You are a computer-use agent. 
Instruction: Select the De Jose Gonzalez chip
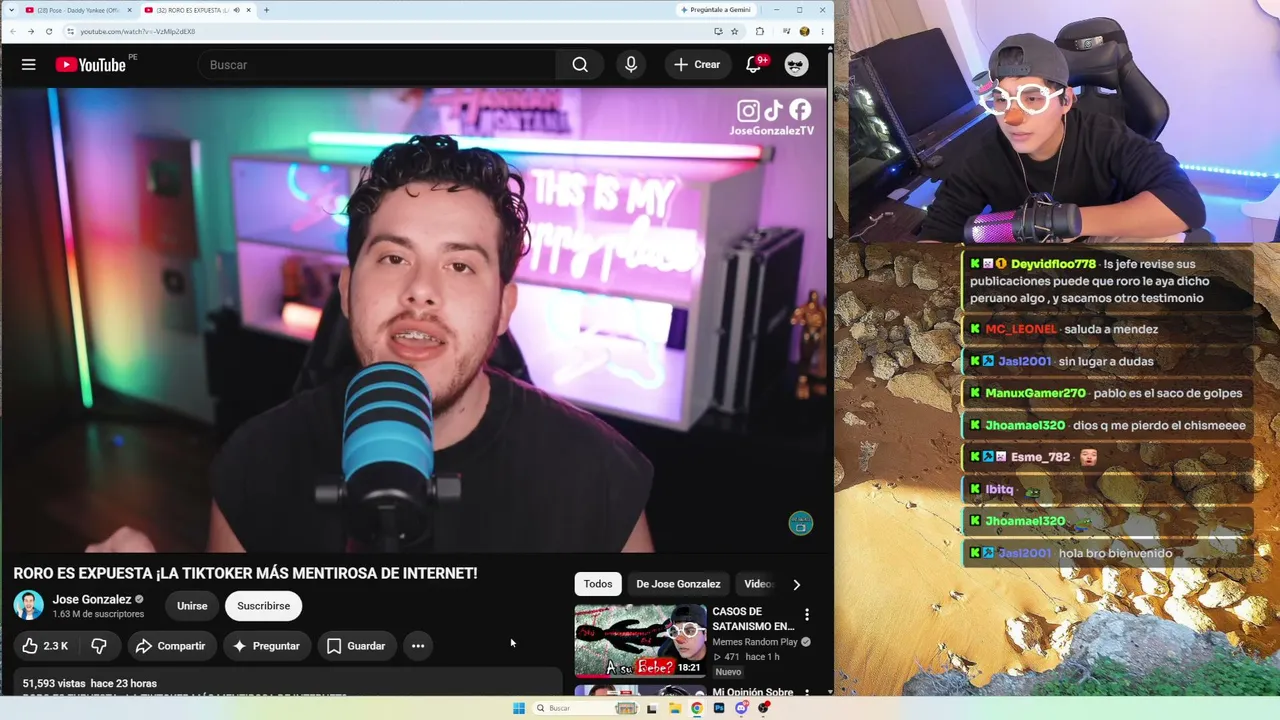pyautogui.click(x=678, y=584)
